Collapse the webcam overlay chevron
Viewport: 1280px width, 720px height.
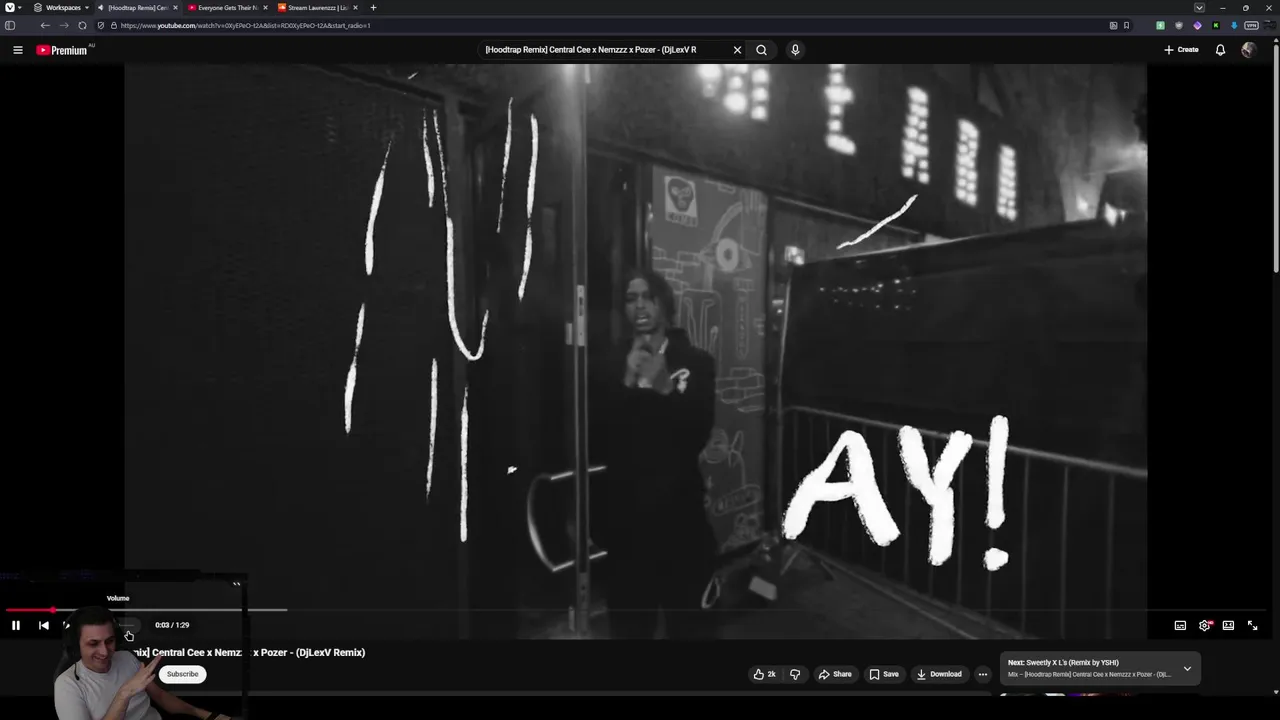(237, 584)
